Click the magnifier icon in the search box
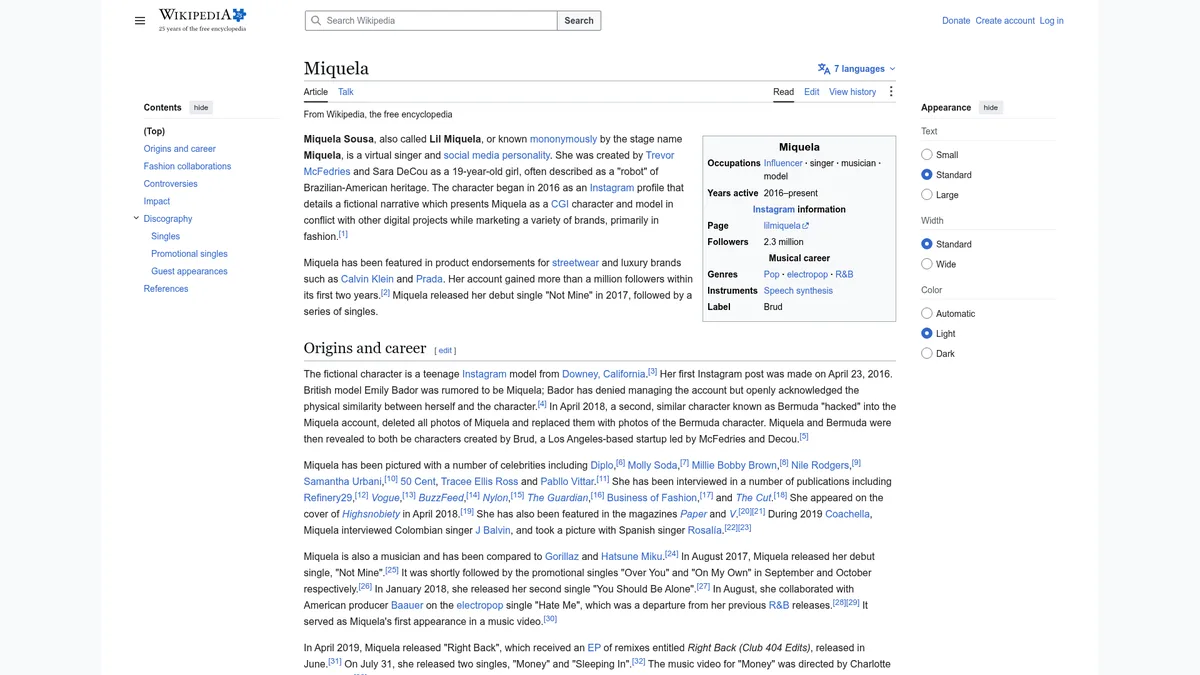The image size is (1200, 675). (x=316, y=20)
